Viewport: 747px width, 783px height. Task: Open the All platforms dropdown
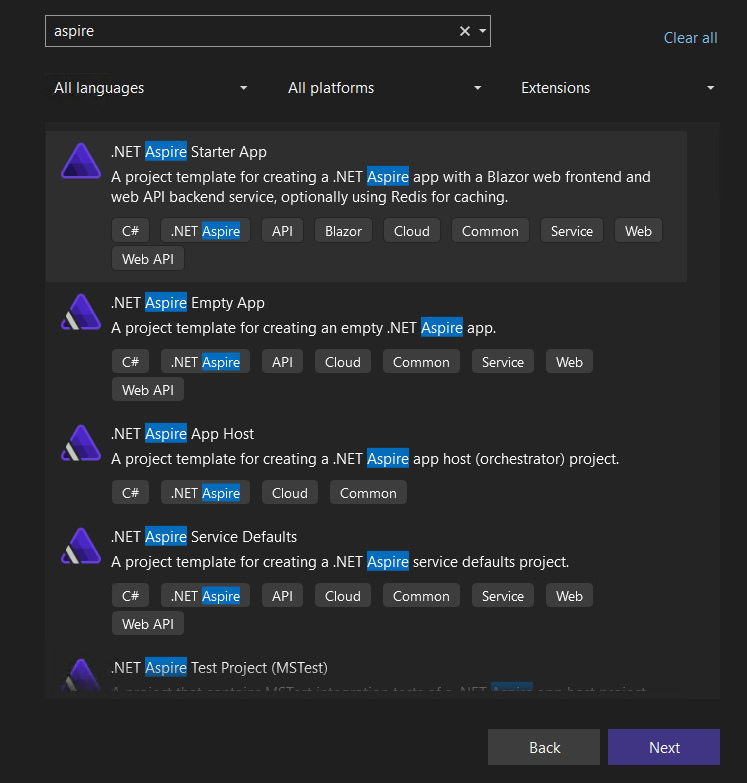(x=384, y=88)
